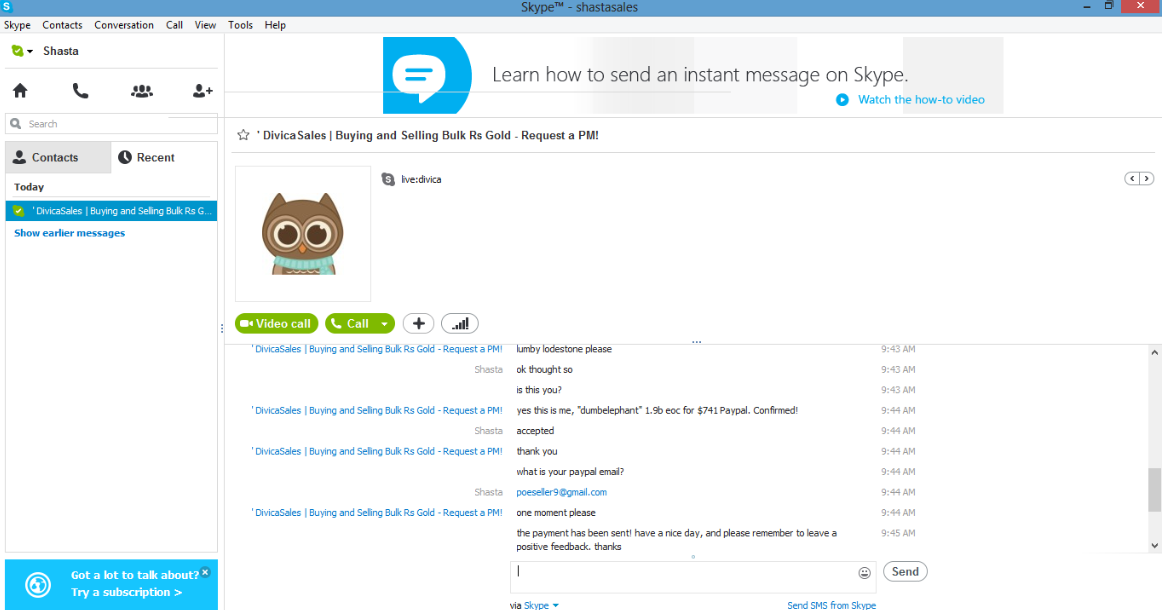This screenshot has height=610, width=1162.
Task: Click message "what is your paypal email?"
Action: (570, 471)
